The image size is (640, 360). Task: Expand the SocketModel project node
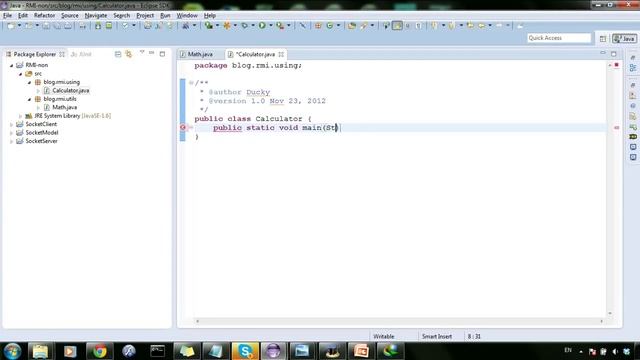coord(11,133)
